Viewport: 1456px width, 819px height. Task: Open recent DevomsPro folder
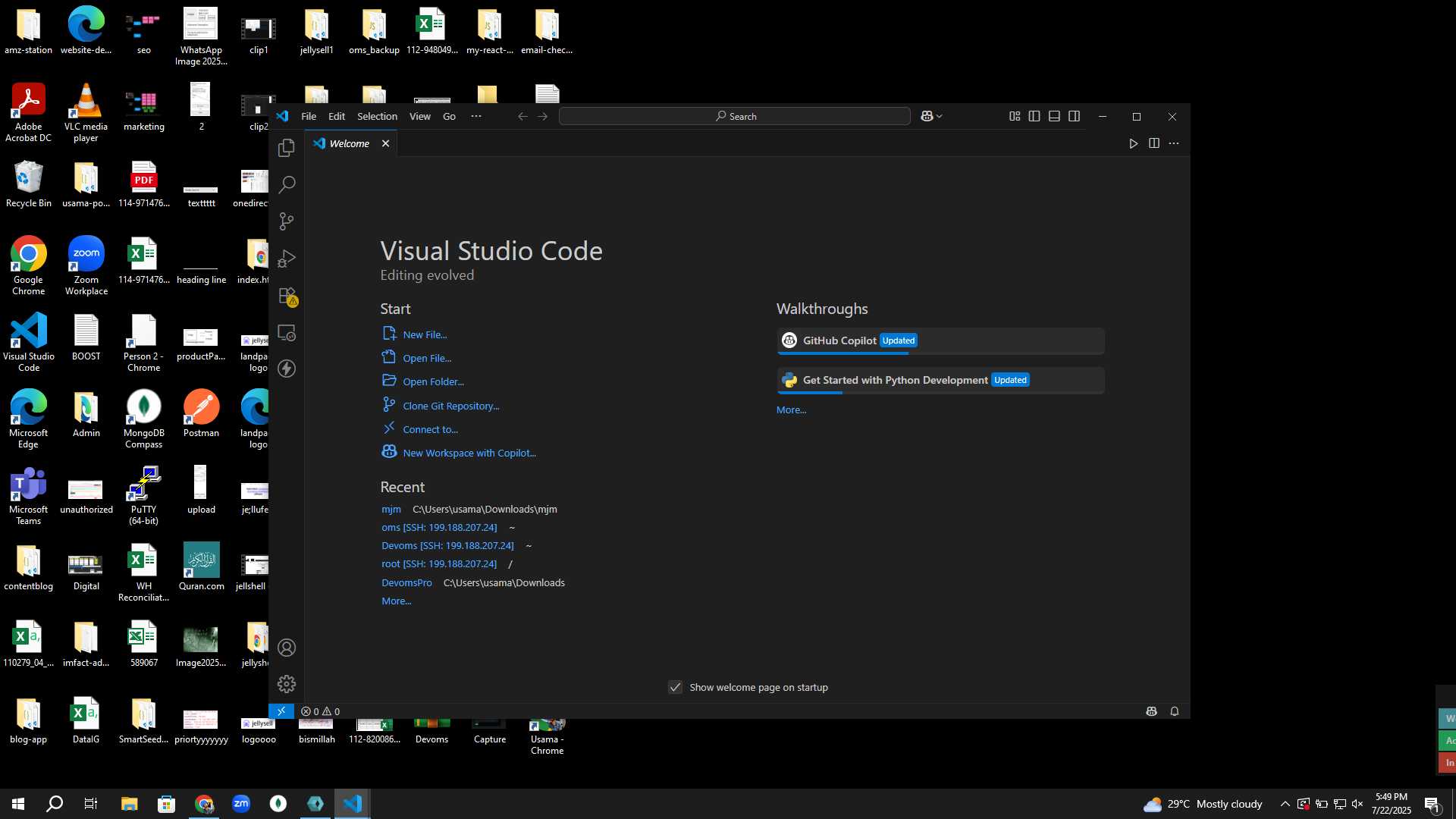pos(406,582)
